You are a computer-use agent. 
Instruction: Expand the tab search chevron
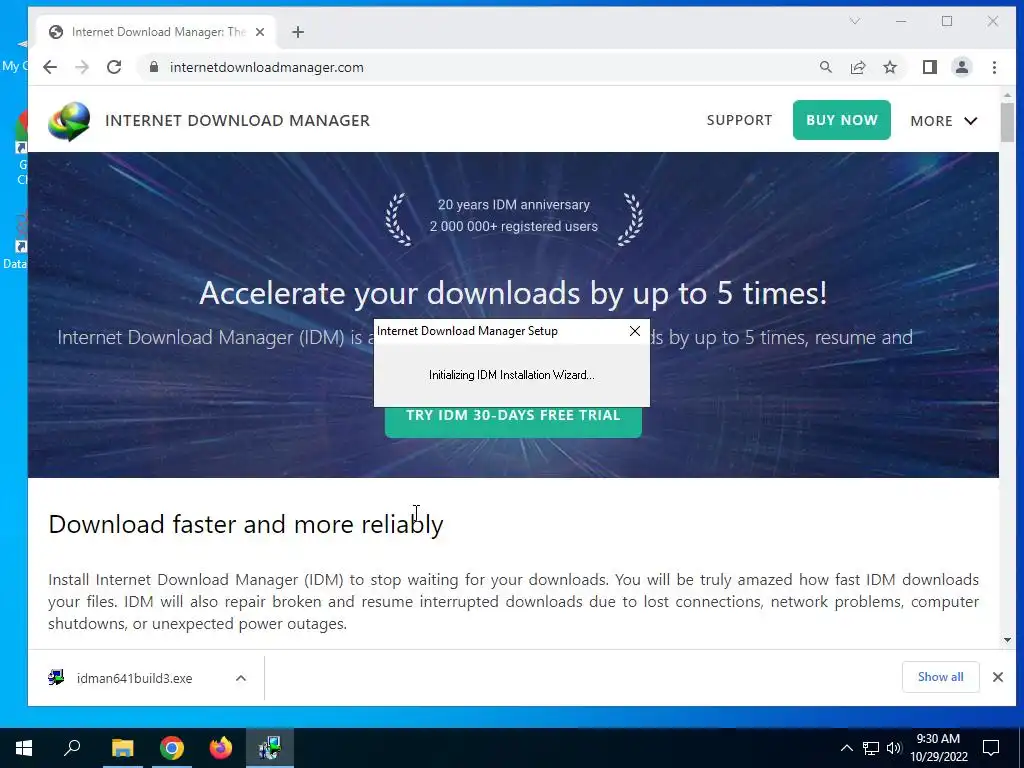click(855, 22)
